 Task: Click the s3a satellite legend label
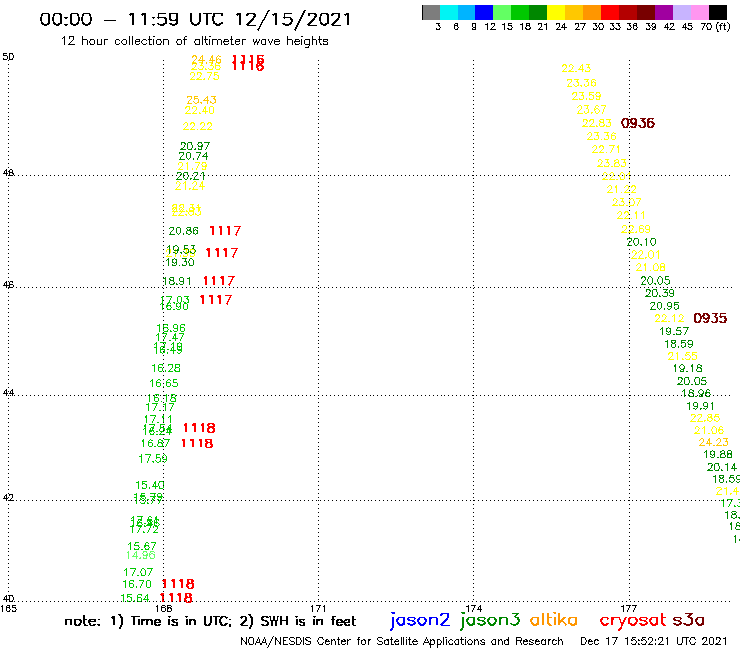click(x=688, y=620)
